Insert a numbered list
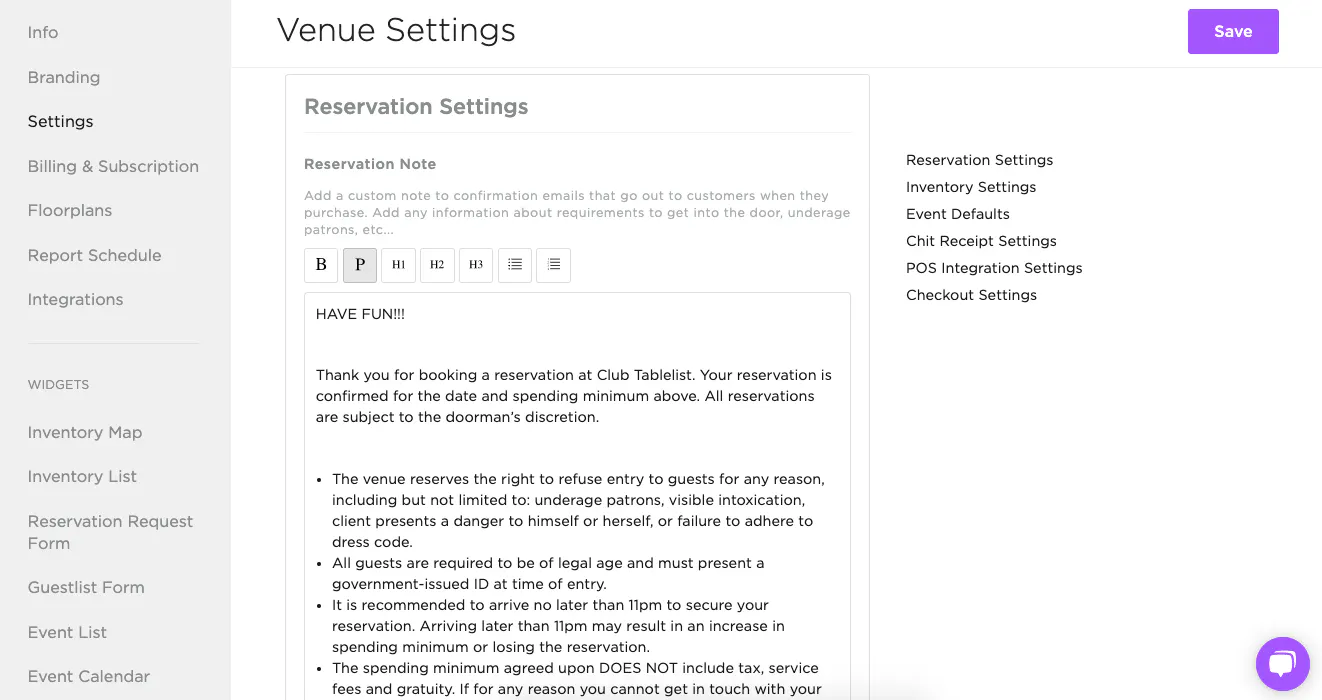The image size is (1322, 700). click(553, 265)
